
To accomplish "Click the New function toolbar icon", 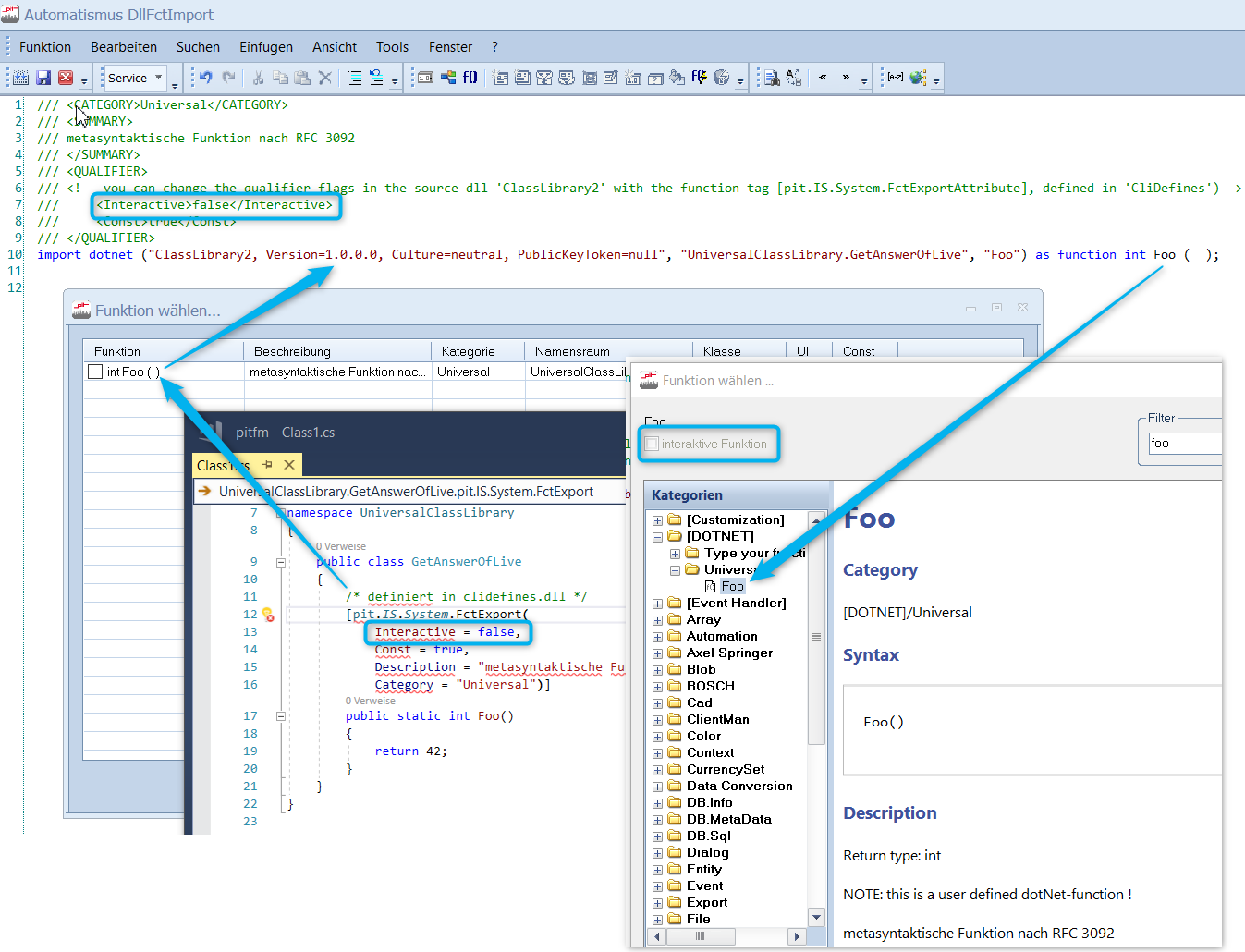I will tap(21, 78).
